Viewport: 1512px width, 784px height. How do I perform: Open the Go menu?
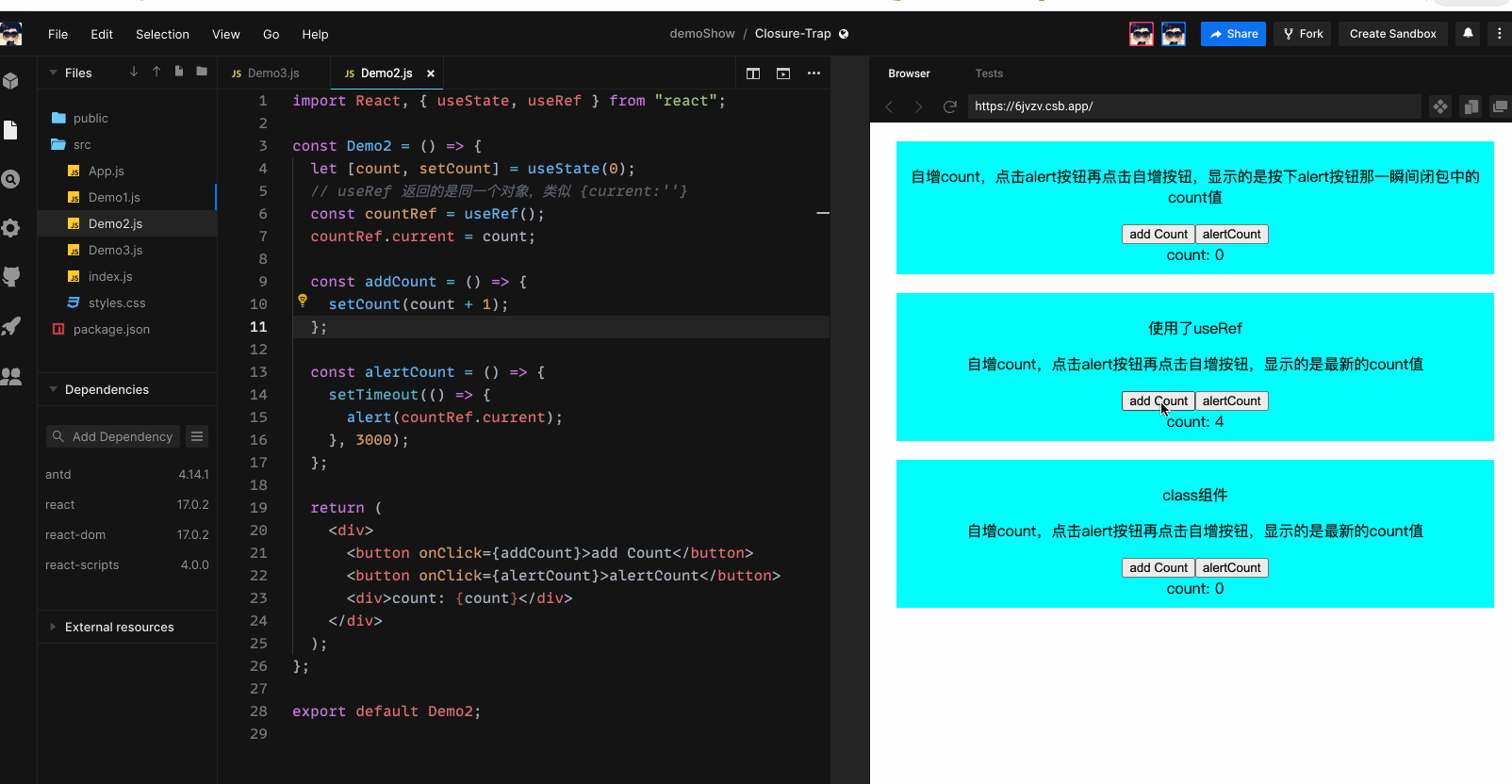point(271,34)
